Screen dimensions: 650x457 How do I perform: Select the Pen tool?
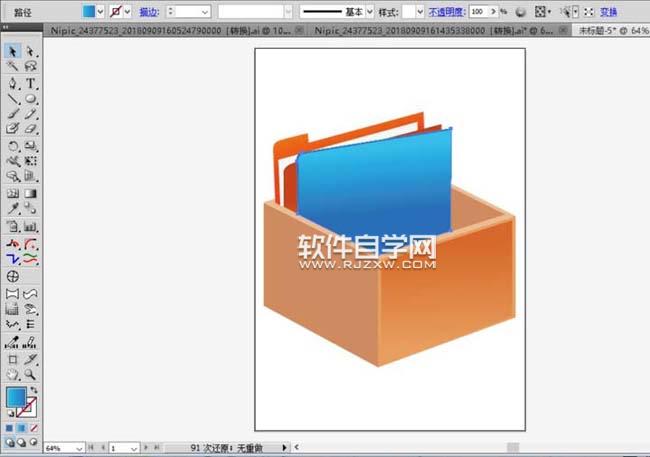click(12, 83)
